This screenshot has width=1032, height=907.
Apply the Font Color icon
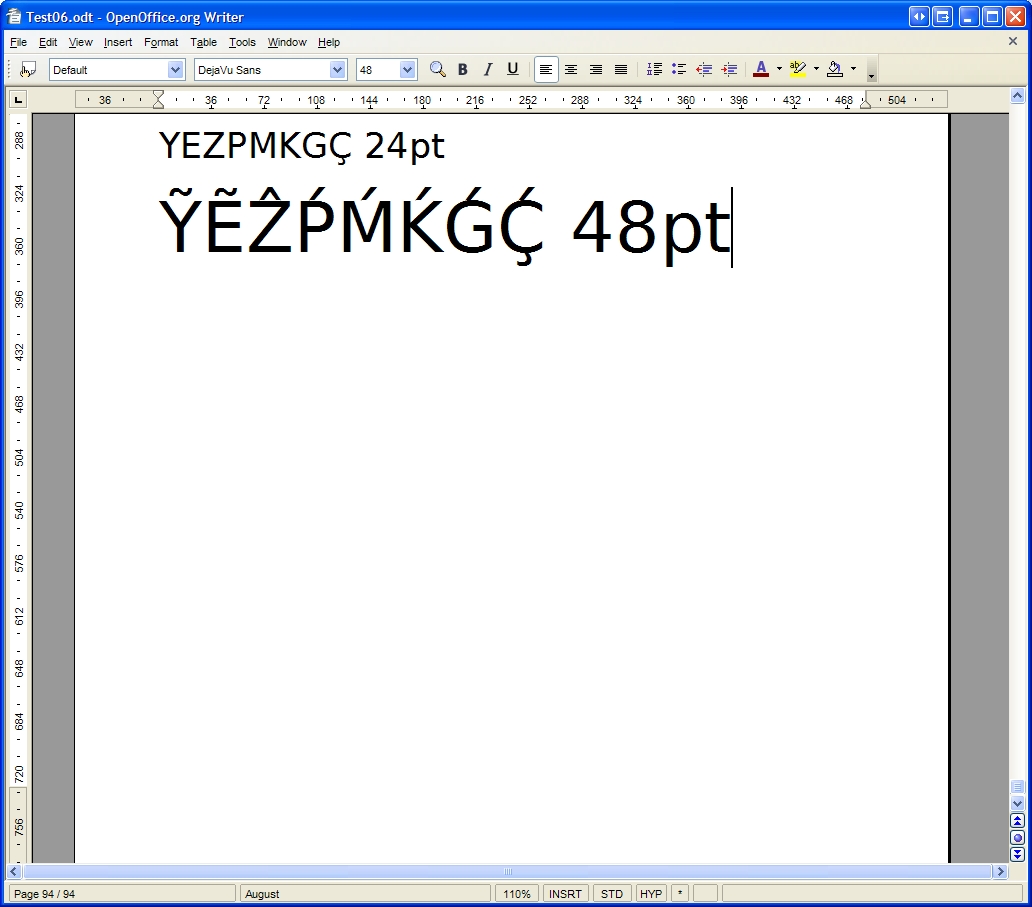point(761,69)
